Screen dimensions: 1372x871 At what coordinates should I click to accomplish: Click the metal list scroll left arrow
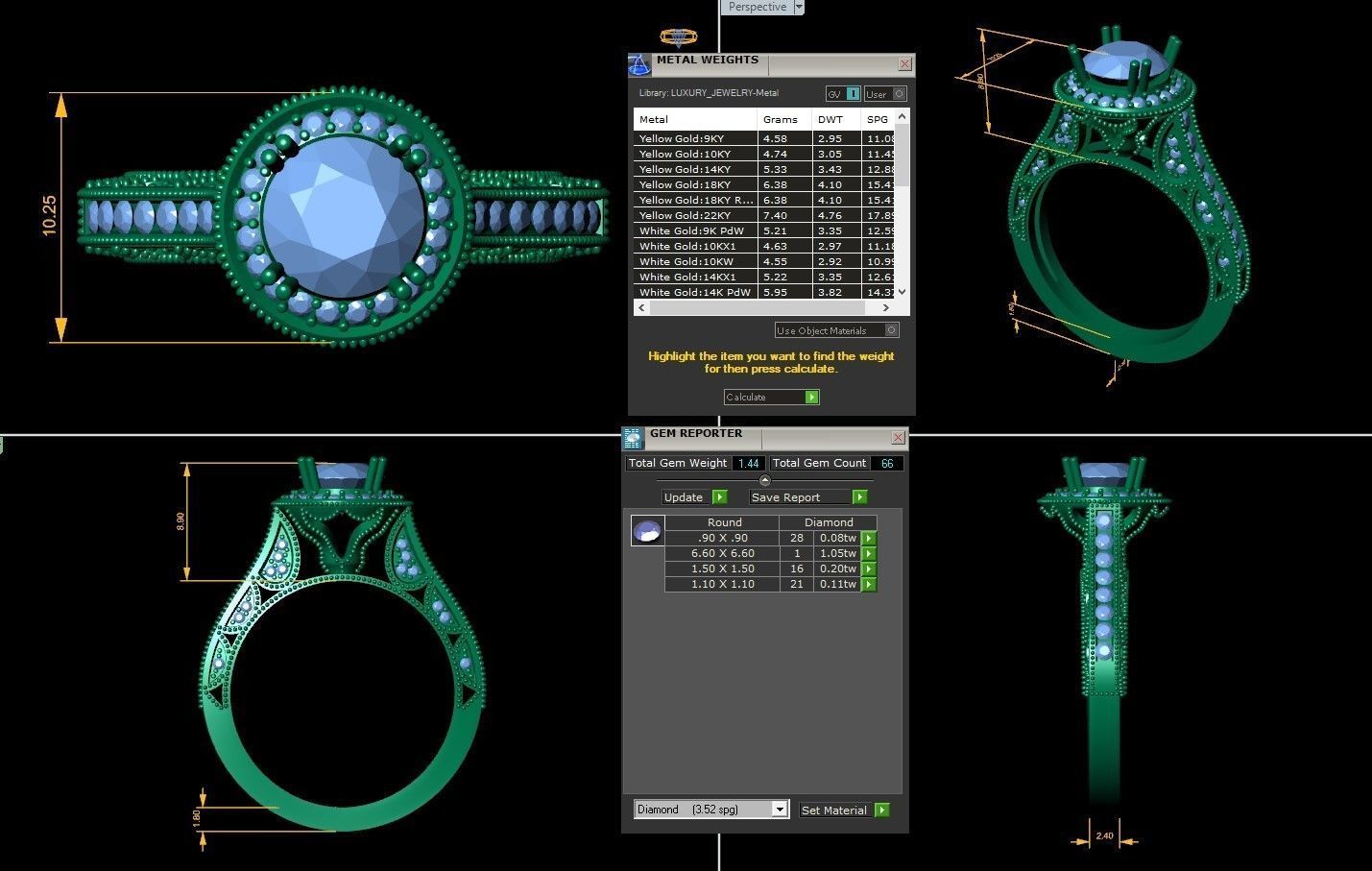[641, 308]
